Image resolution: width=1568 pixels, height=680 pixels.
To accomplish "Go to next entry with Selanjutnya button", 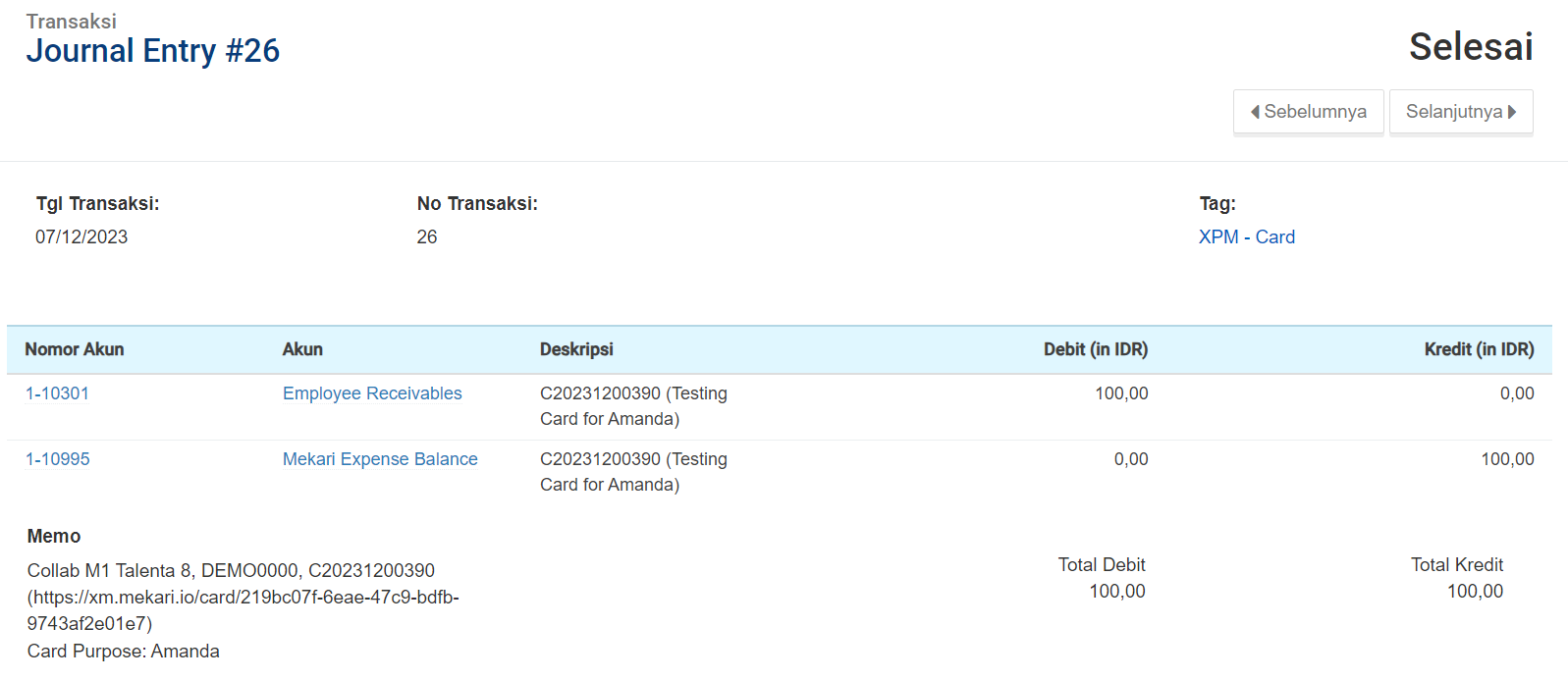I will 1461,112.
